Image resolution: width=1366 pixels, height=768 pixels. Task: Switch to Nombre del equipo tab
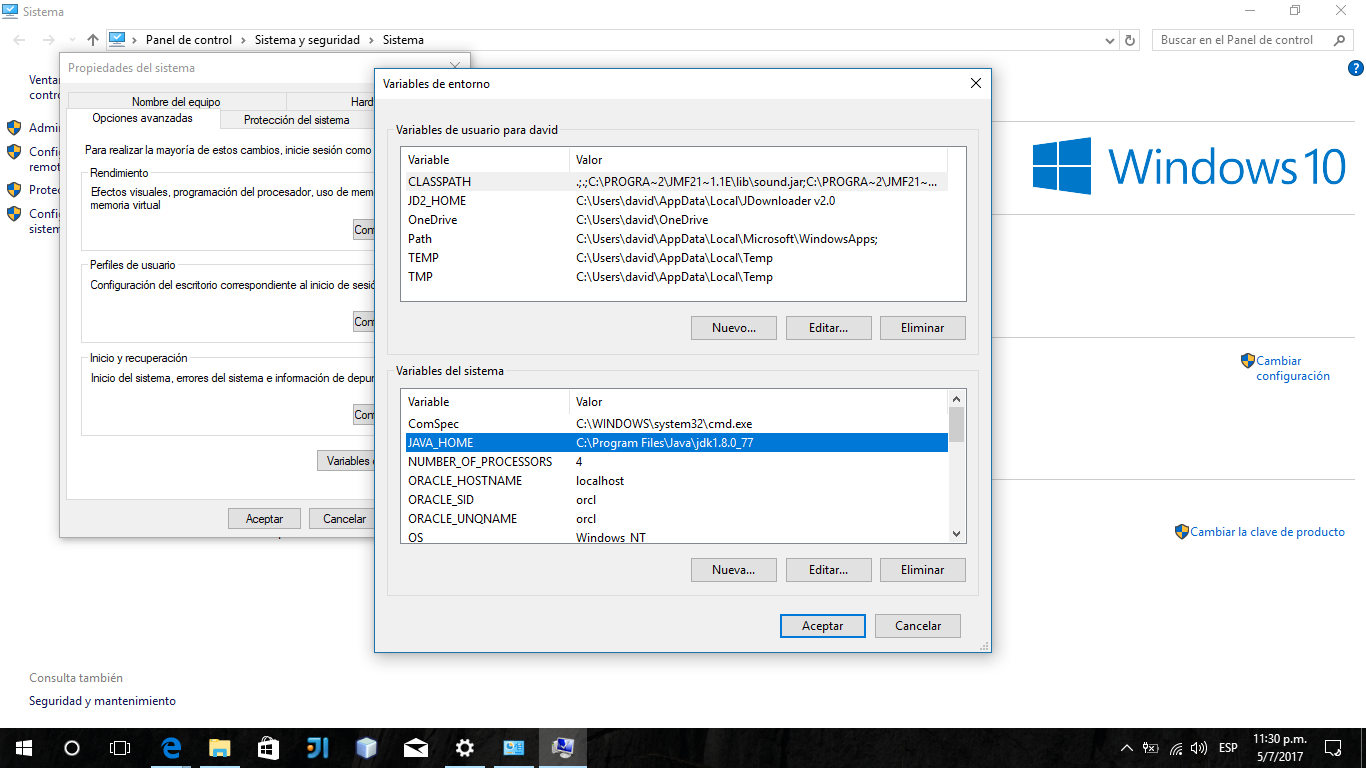tap(176, 101)
